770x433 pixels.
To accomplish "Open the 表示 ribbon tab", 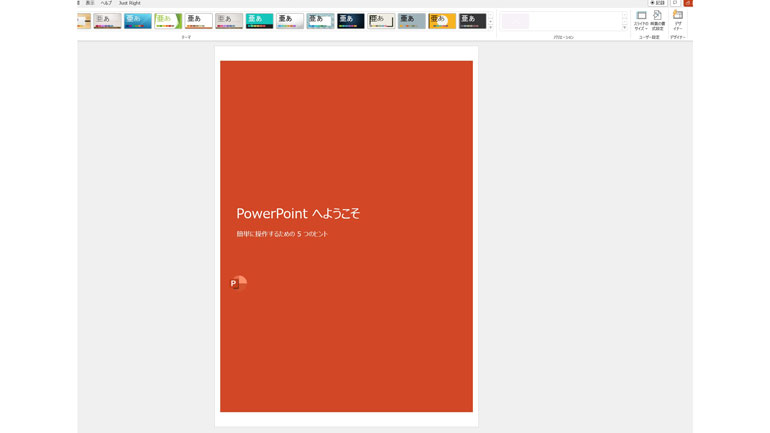I will 90,3.
